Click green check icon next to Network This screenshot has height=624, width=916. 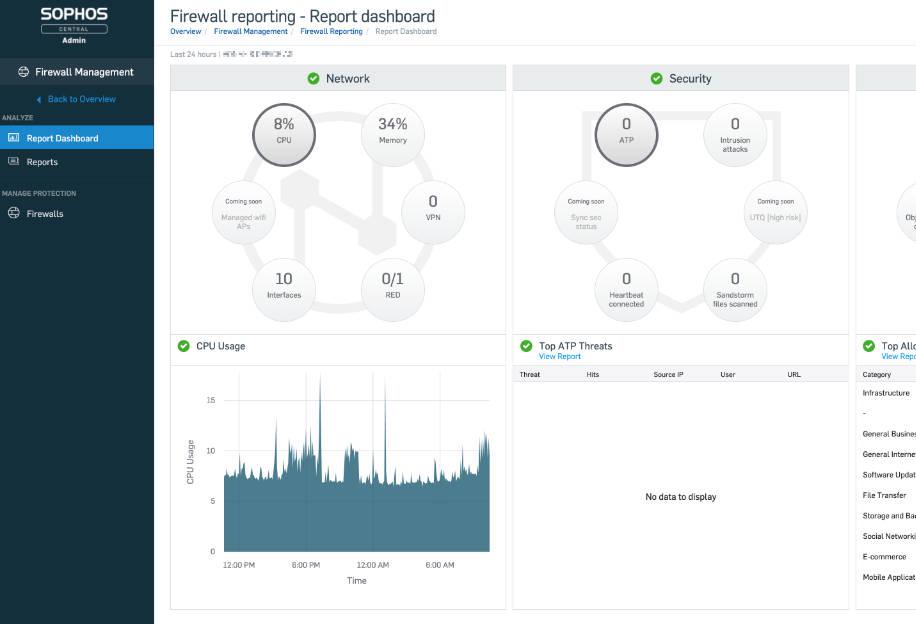[314, 78]
